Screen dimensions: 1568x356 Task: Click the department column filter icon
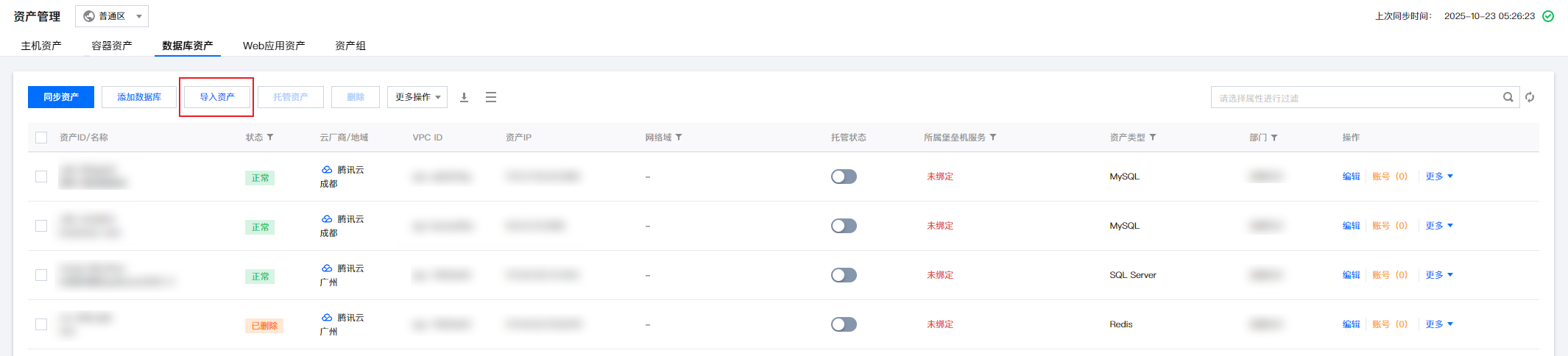coord(1274,138)
